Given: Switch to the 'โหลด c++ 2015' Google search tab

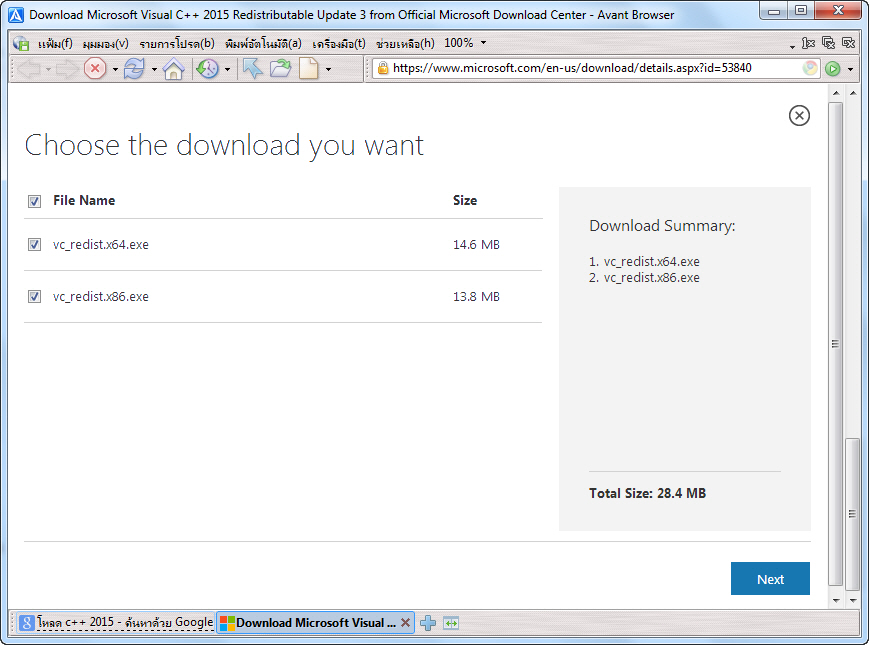Looking at the screenshot, I should pyautogui.click(x=116, y=623).
